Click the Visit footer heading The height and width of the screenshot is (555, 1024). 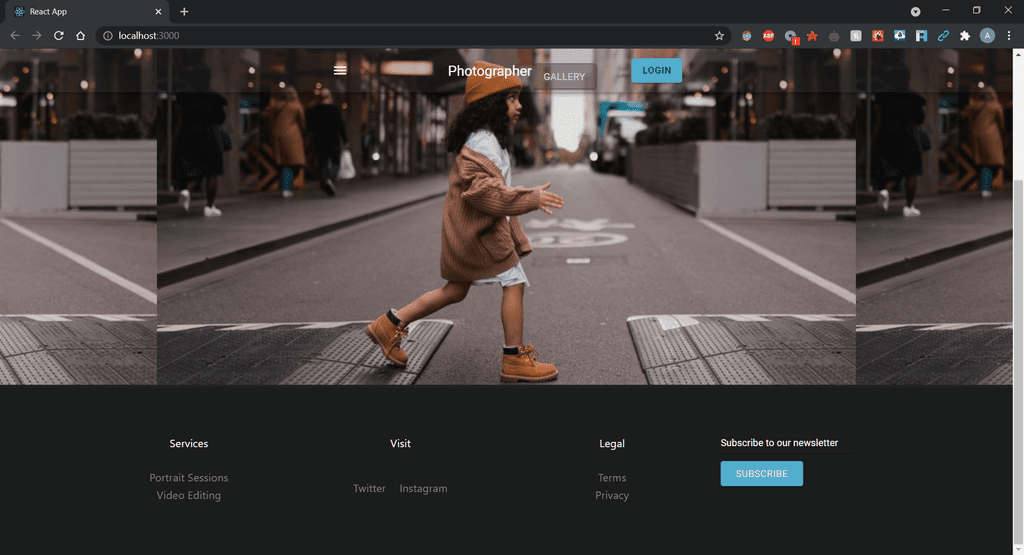click(x=400, y=443)
